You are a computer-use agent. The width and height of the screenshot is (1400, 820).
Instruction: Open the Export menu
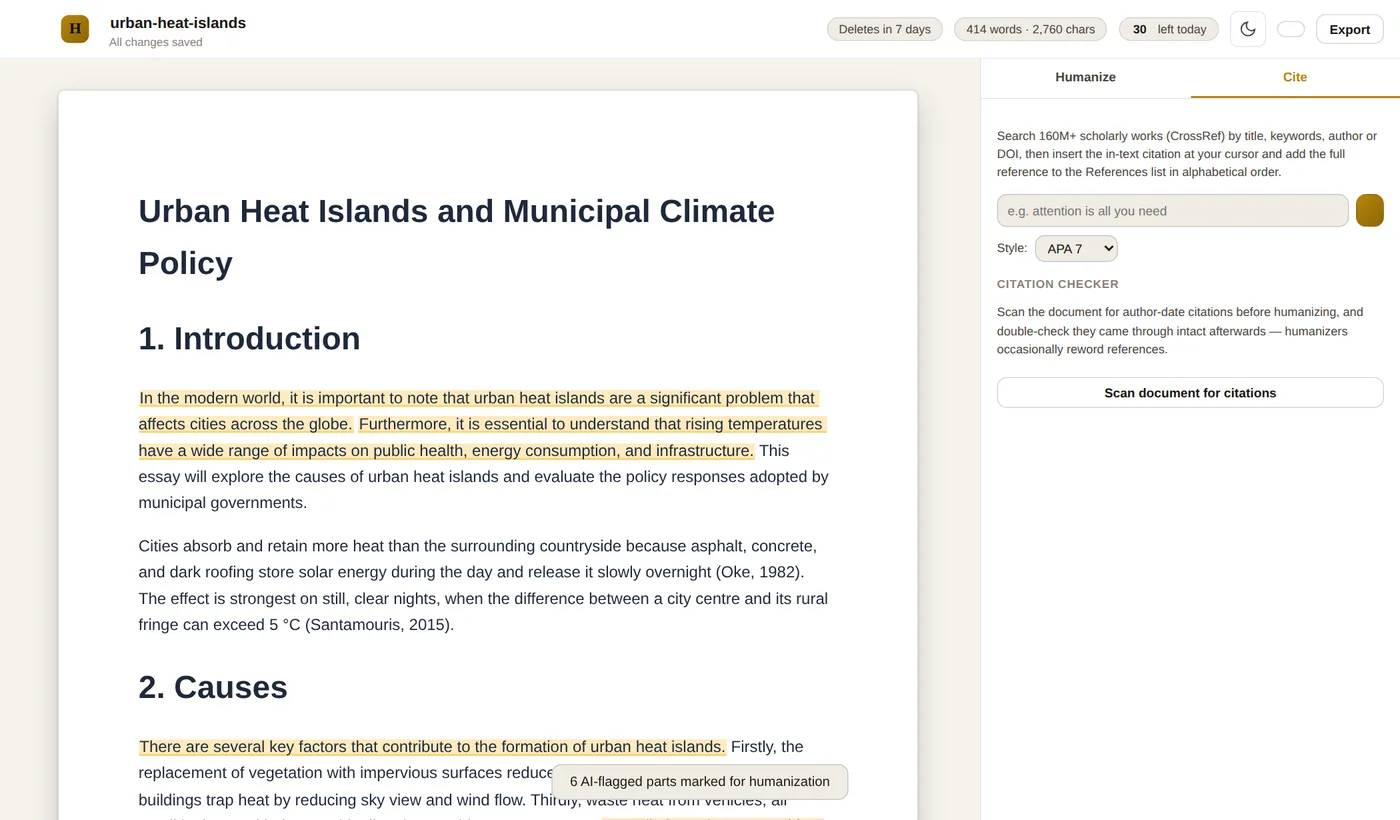pos(1349,29)
